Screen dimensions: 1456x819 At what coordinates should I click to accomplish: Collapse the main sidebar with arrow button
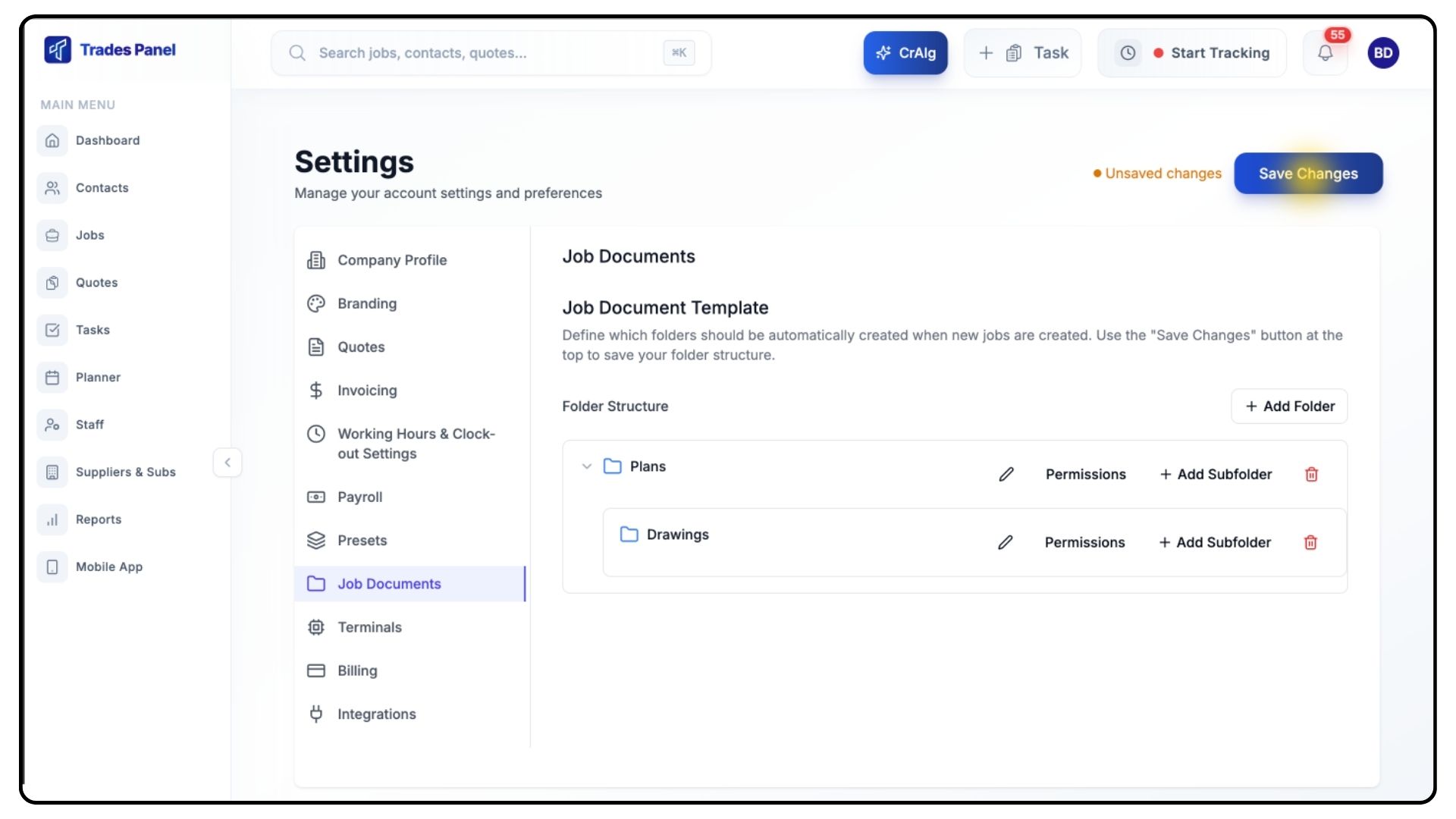227,463
